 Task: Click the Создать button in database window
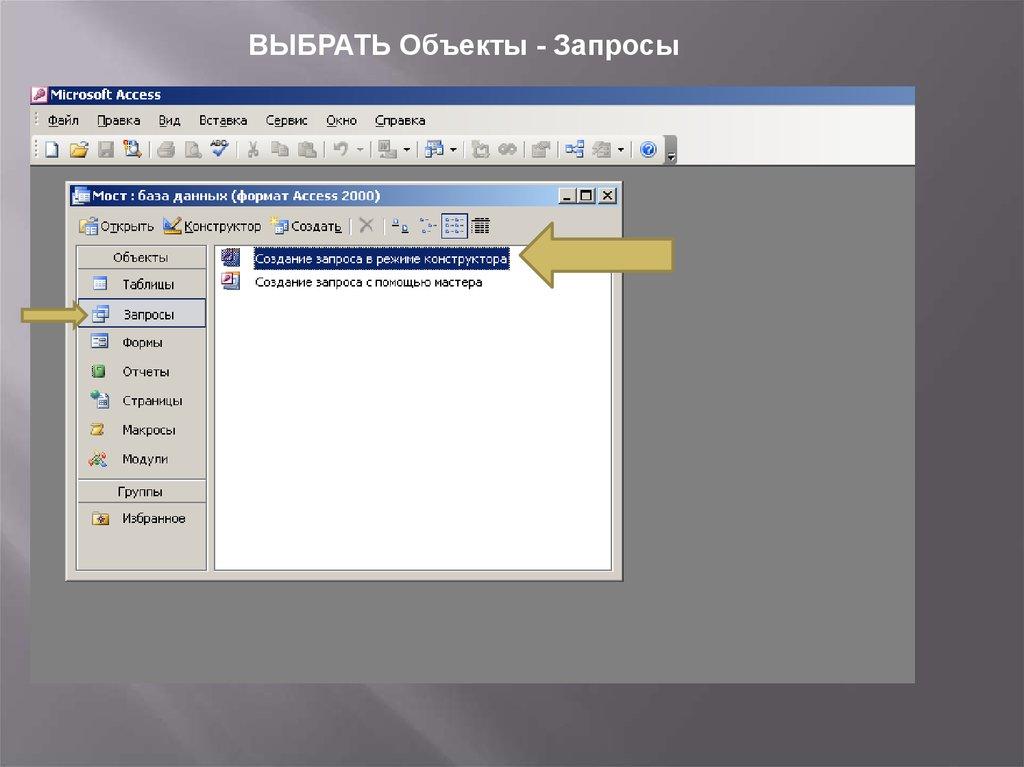click(306, 226)
